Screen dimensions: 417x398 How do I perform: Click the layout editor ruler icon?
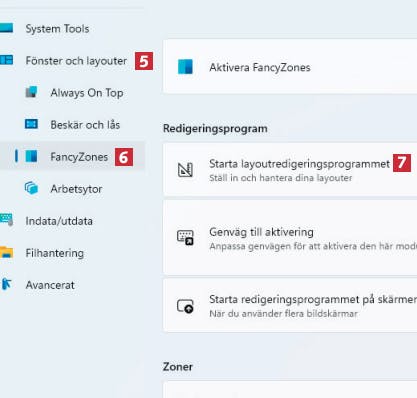[185, 170]
